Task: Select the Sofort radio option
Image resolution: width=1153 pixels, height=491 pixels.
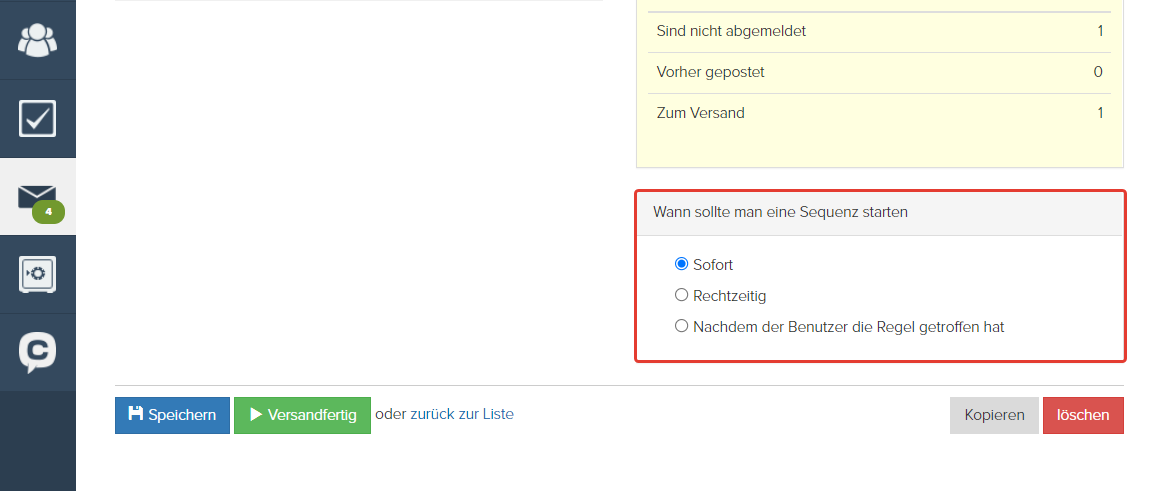Action: (681, 264)
